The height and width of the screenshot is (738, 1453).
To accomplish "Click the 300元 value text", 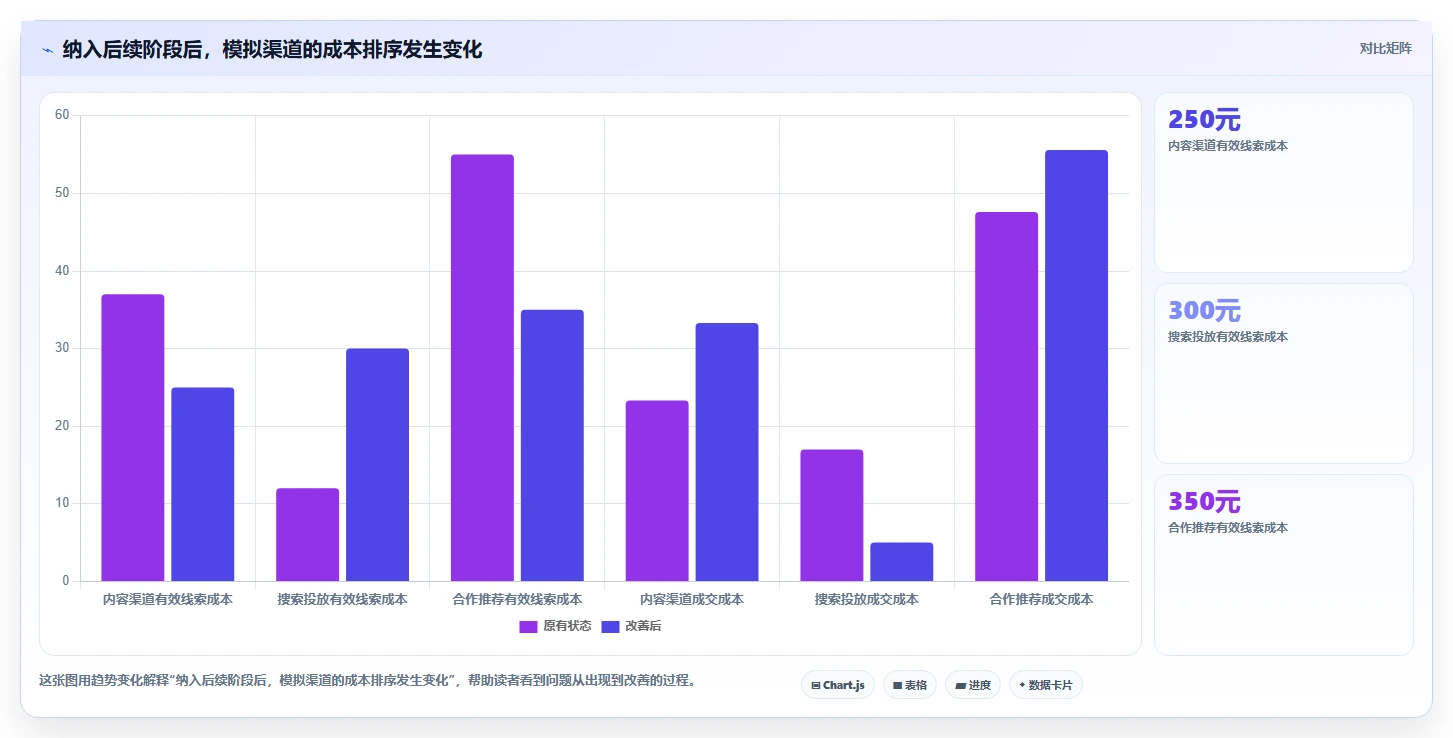I will 1204,311.
